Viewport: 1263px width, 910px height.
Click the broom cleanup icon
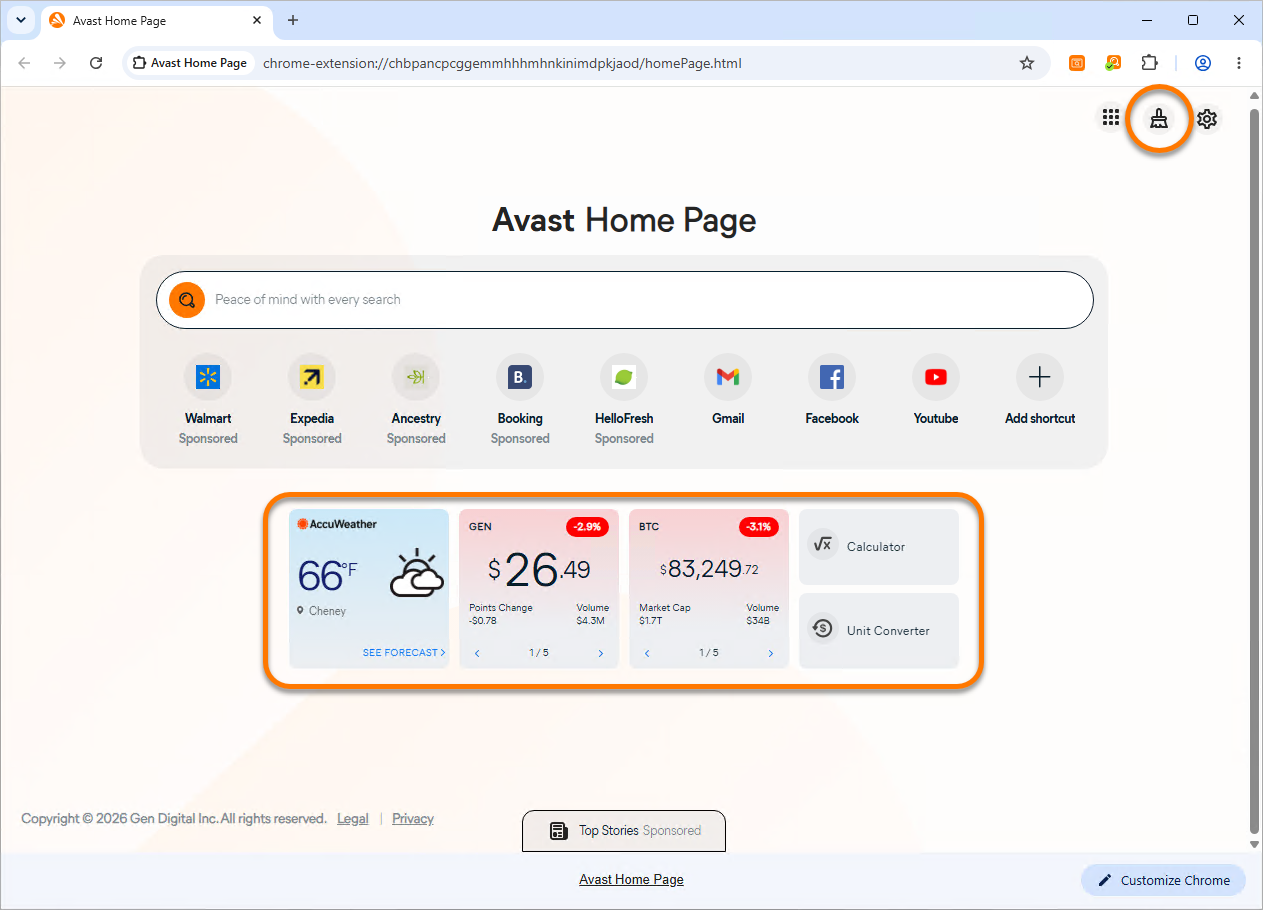pos(1159,119)
